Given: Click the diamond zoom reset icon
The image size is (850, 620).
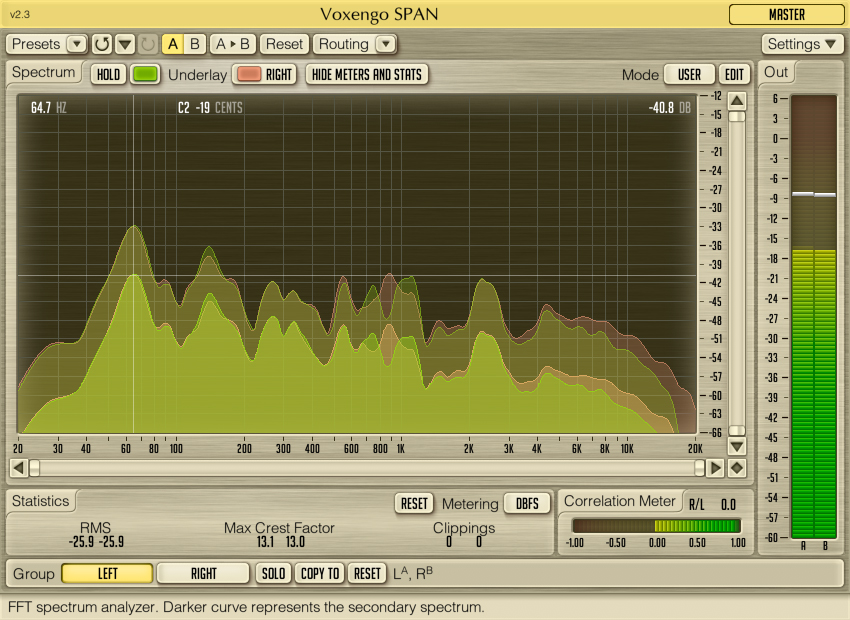Looking at the screenshot, I should coord(737,468).
